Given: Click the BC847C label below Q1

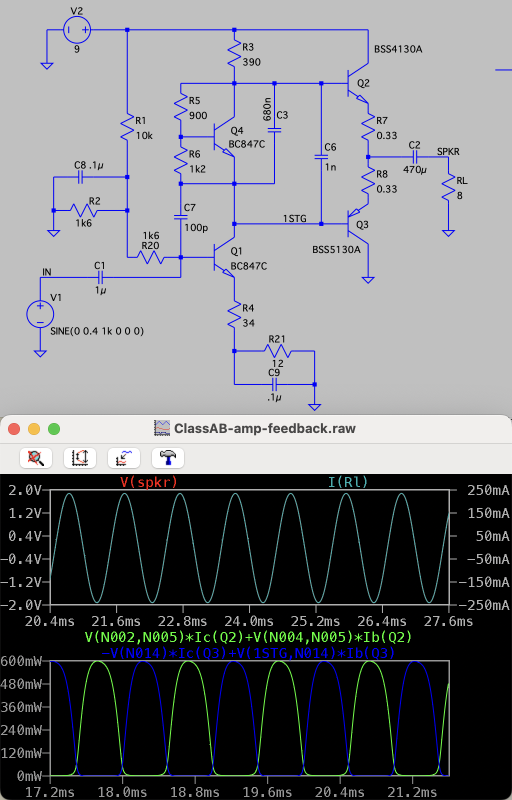Looking at the screenshot, I should [x=248, y=265].
